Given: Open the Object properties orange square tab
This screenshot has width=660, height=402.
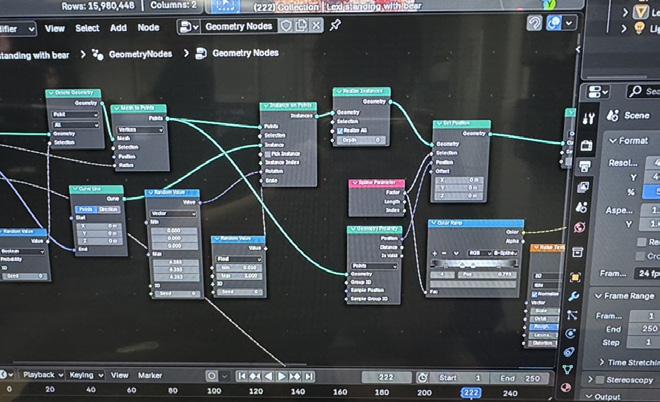Looking at the screenshot, I should point(575,277).
